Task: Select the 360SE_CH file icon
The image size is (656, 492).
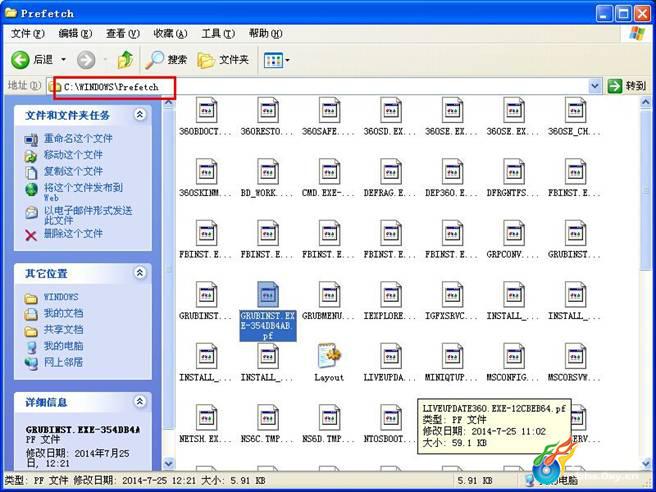Action: coord(575,110)
